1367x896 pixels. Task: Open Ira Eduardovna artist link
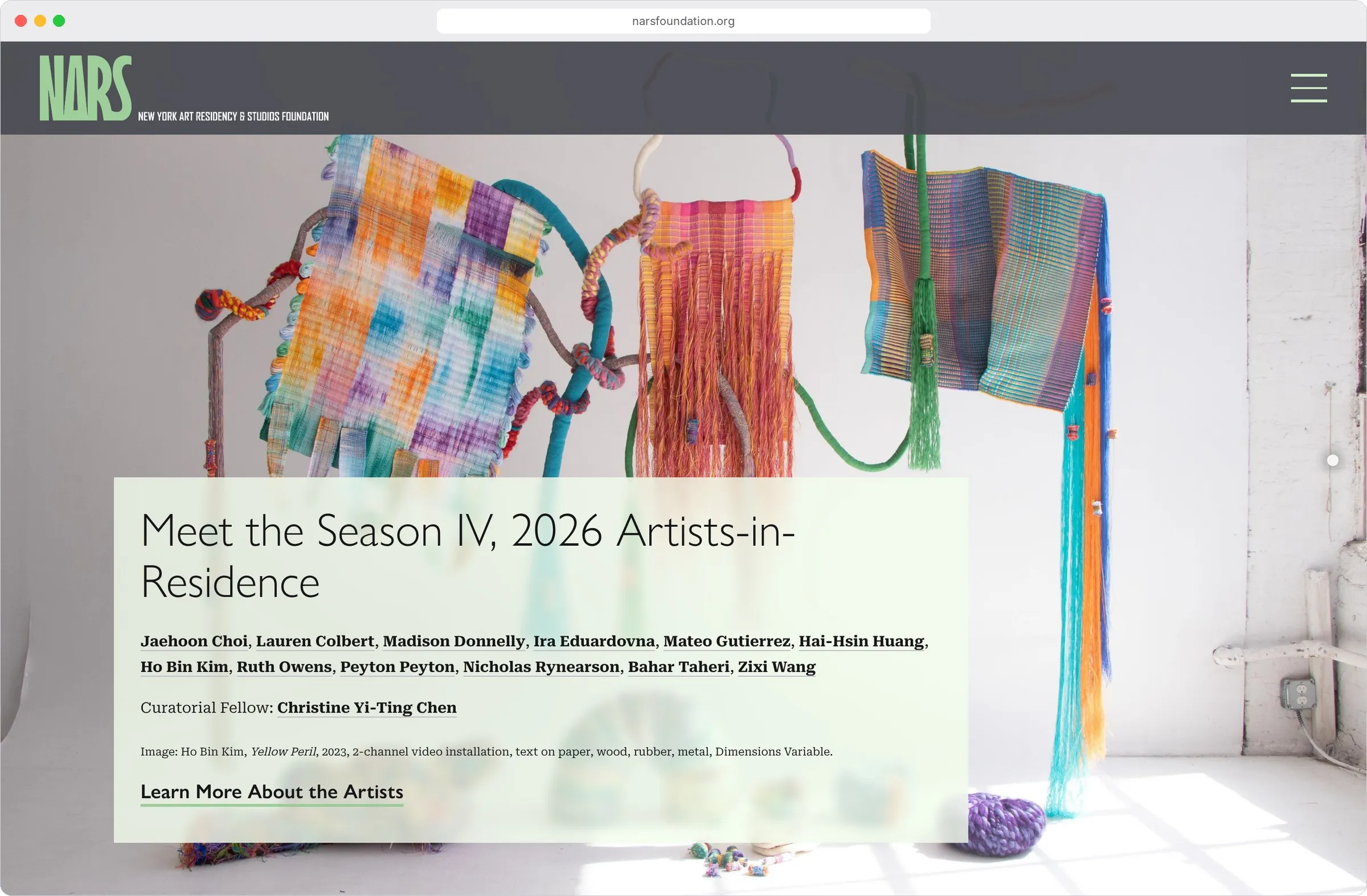[x=594, y=641]
